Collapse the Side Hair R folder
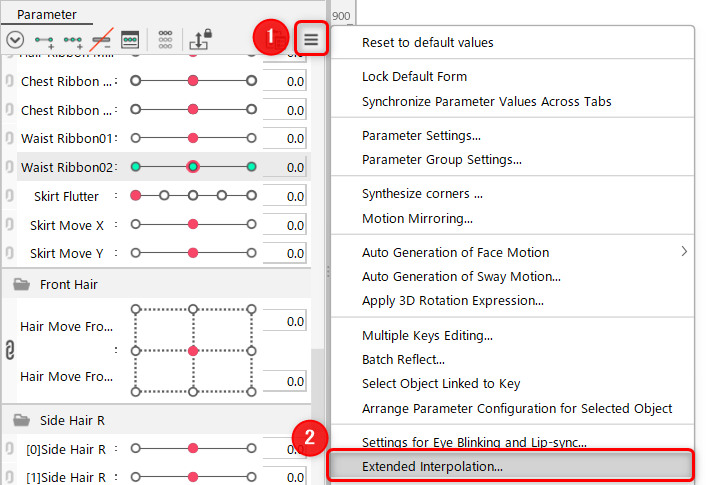The width and height of the screenshot is (707, 485). [x=21, y=420]
